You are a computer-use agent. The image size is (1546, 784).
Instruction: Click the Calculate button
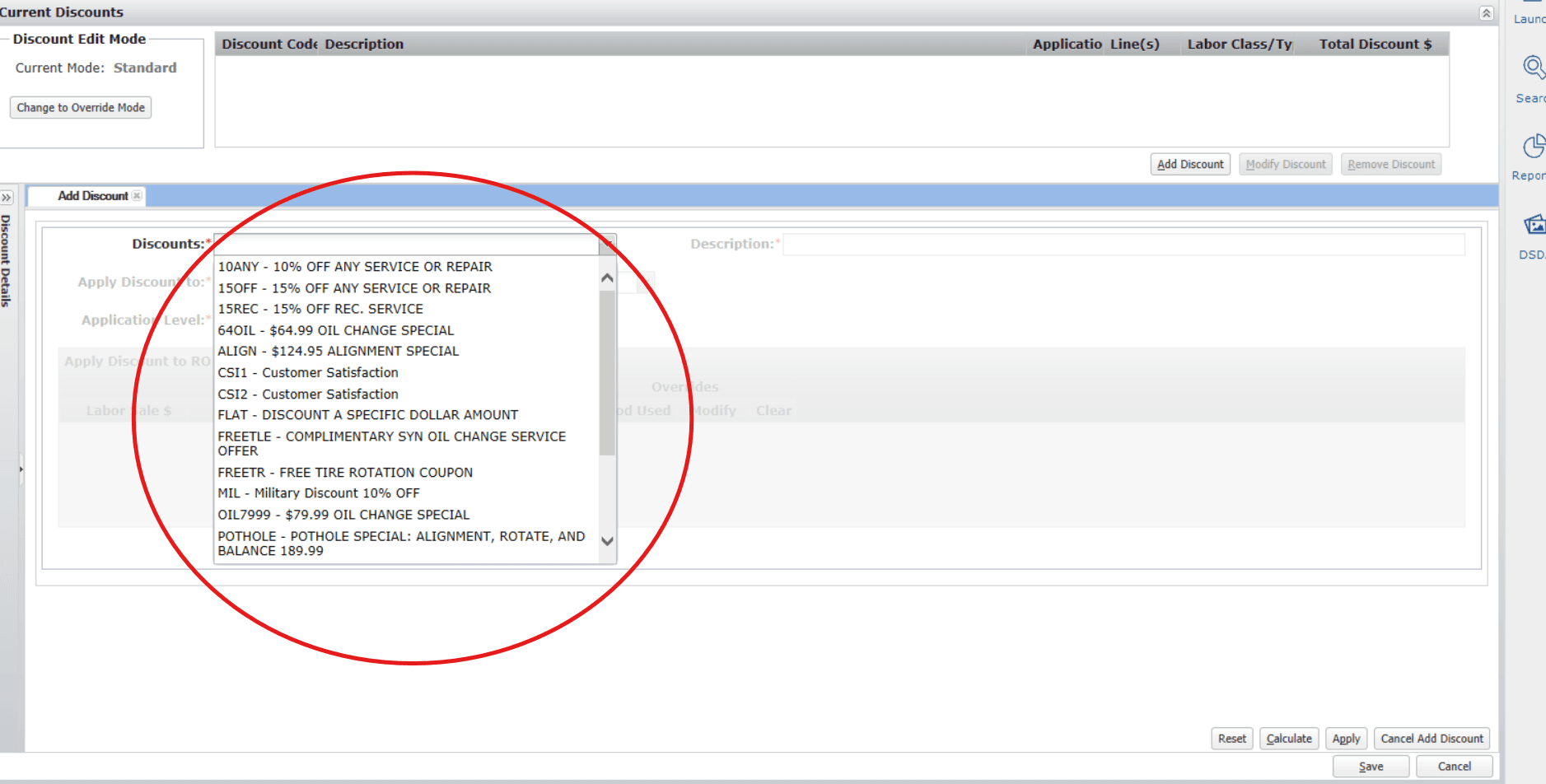(1289, 739)
